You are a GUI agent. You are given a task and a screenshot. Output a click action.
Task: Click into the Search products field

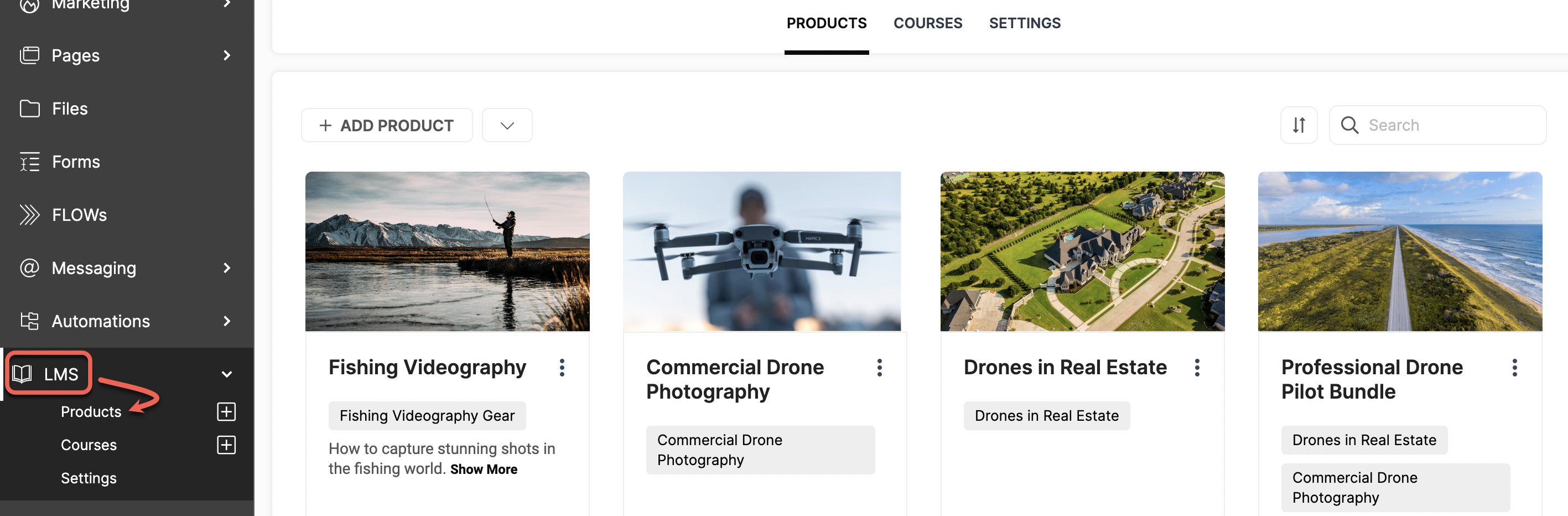[1437, 125]
